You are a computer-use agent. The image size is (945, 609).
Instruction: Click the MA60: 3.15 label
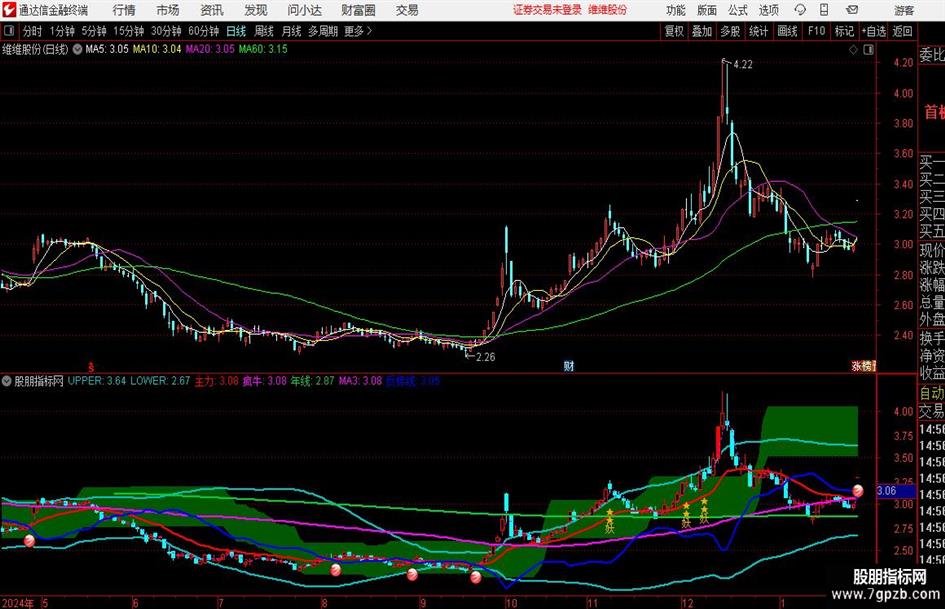click(x=263, y=49)
